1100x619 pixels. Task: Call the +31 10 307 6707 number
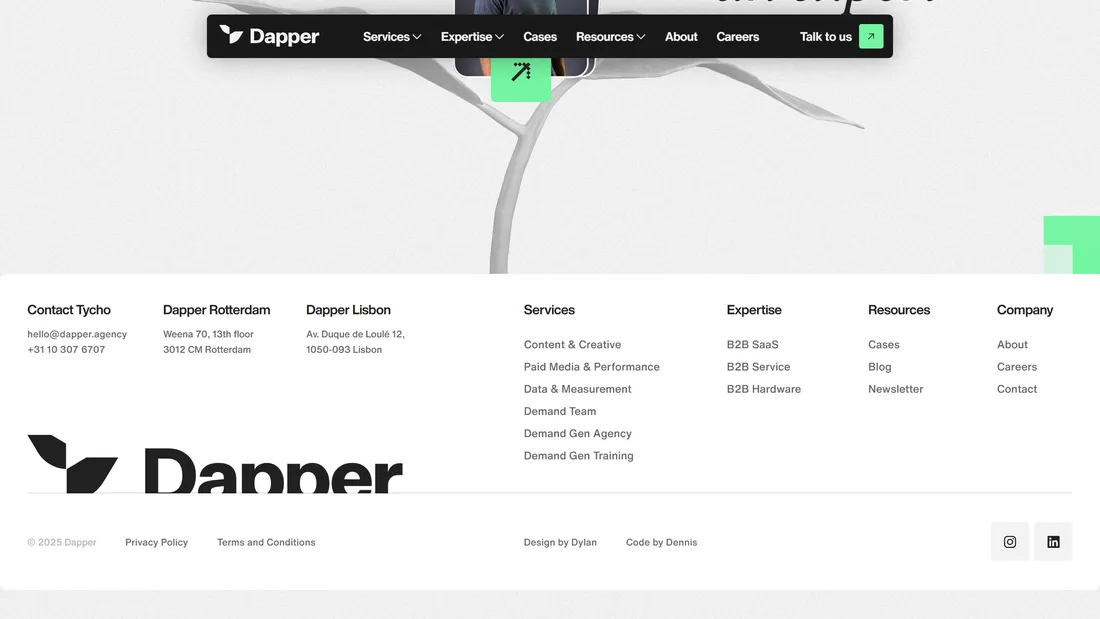[66, 350]
